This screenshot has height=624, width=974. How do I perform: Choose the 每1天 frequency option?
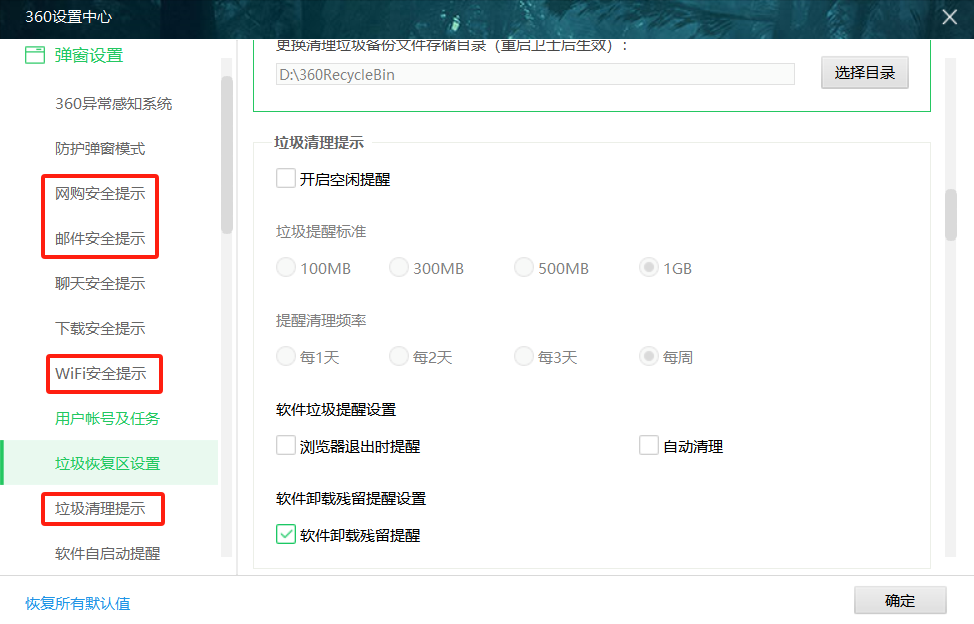[286, 357]
